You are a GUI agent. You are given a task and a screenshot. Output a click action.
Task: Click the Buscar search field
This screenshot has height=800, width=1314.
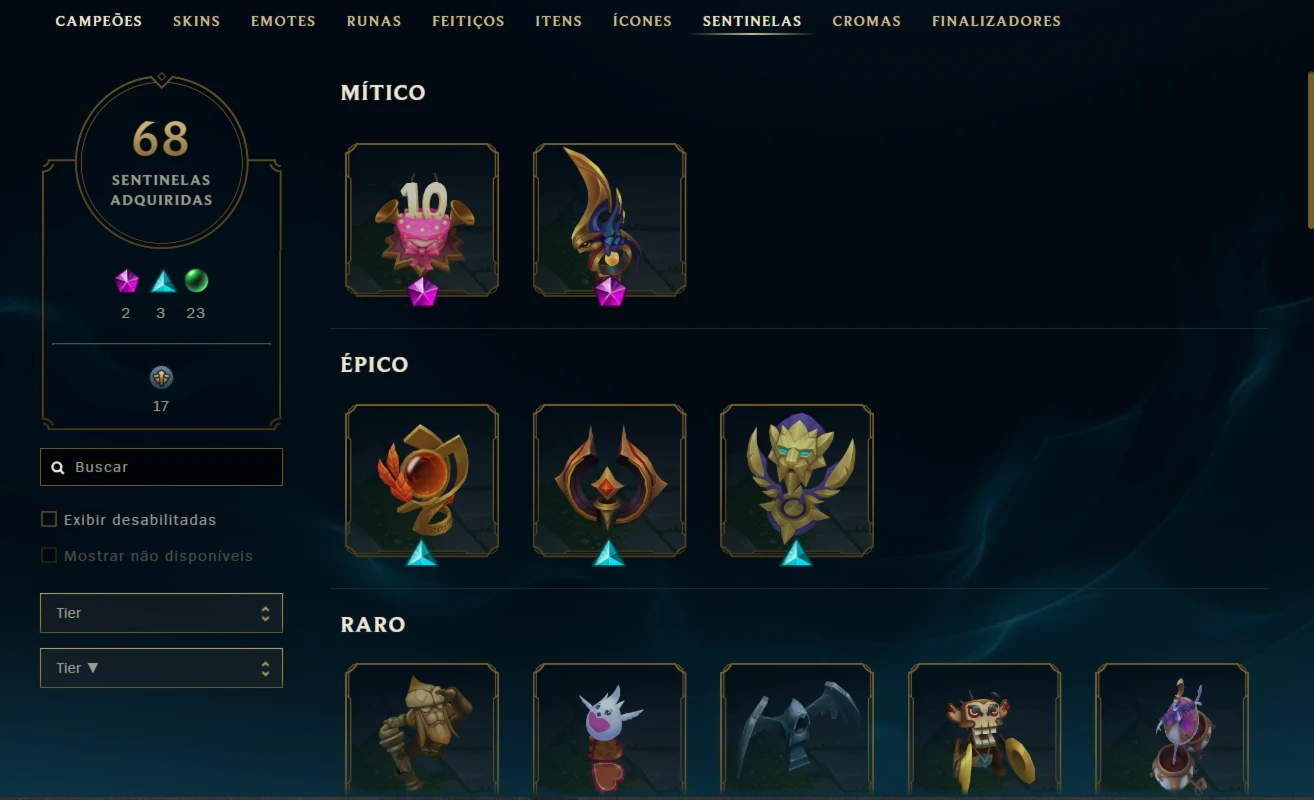pyautogui.click(x=161, y=467)
